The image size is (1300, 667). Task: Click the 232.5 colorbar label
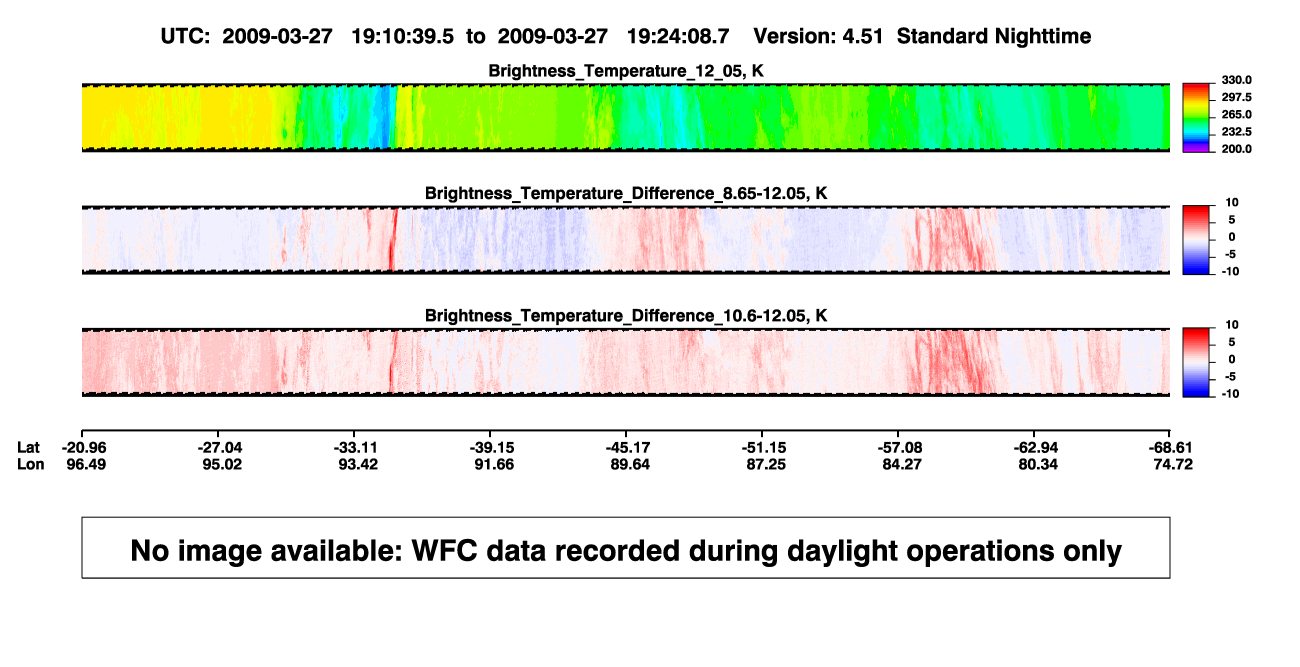click(1235, 132)
